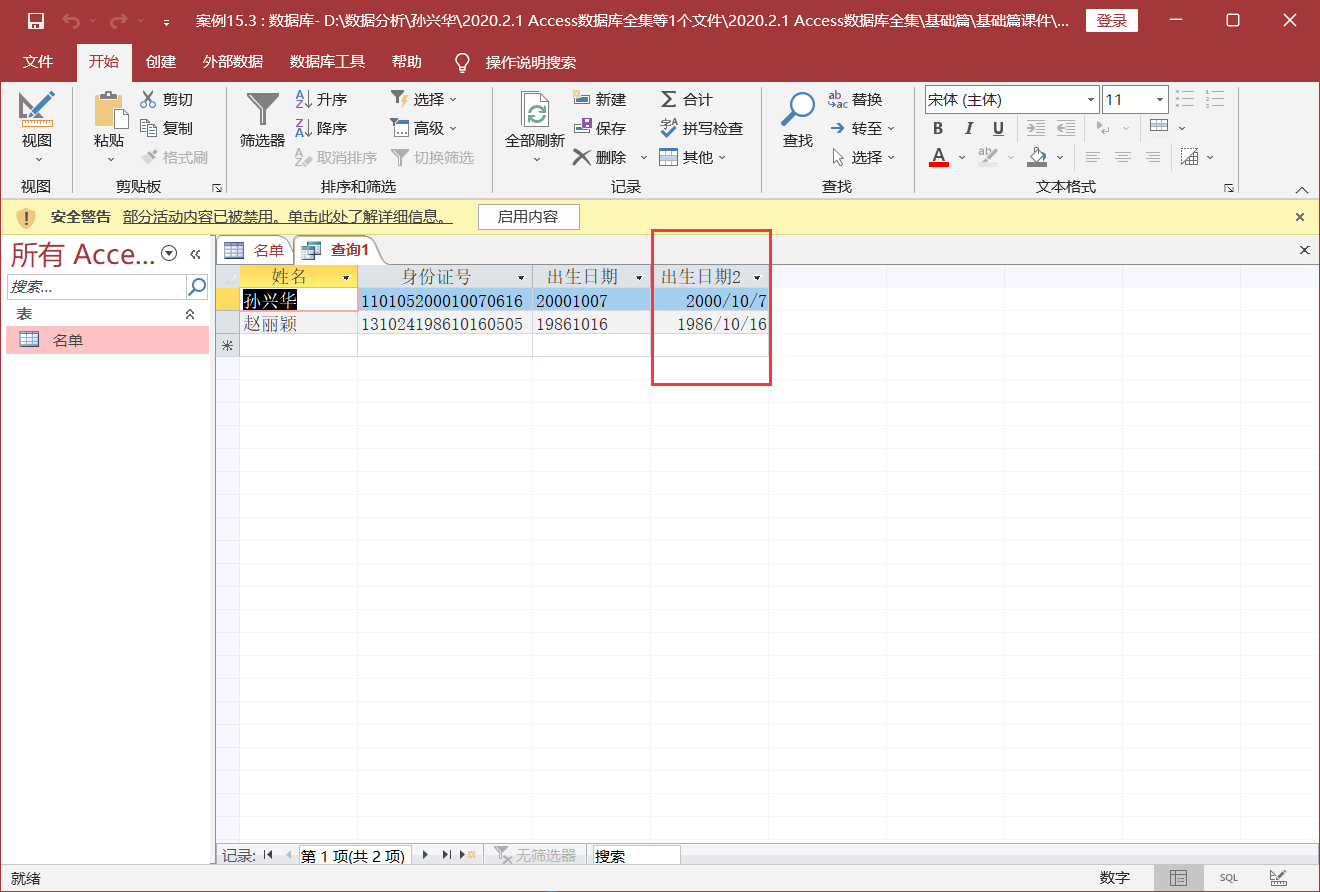This screenshot has width=1320, height=892.
Task: Select 查询1 document tab
Action: [337, 250]
